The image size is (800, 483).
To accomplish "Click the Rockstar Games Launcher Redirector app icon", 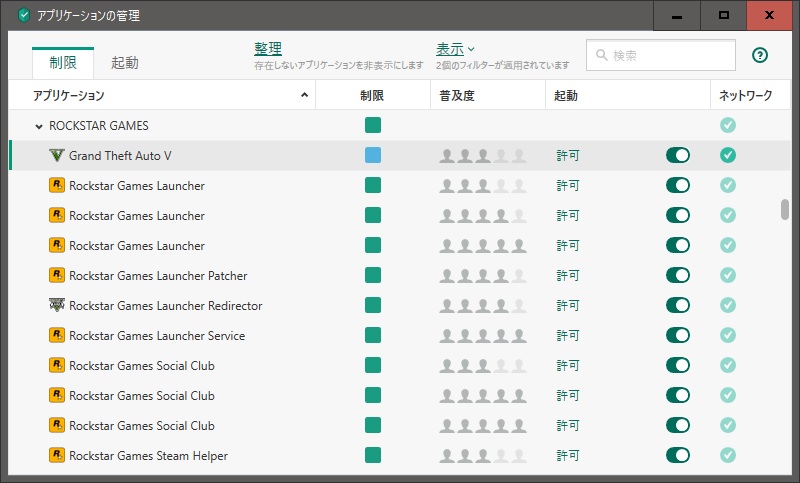I will [x=57, y=305].
